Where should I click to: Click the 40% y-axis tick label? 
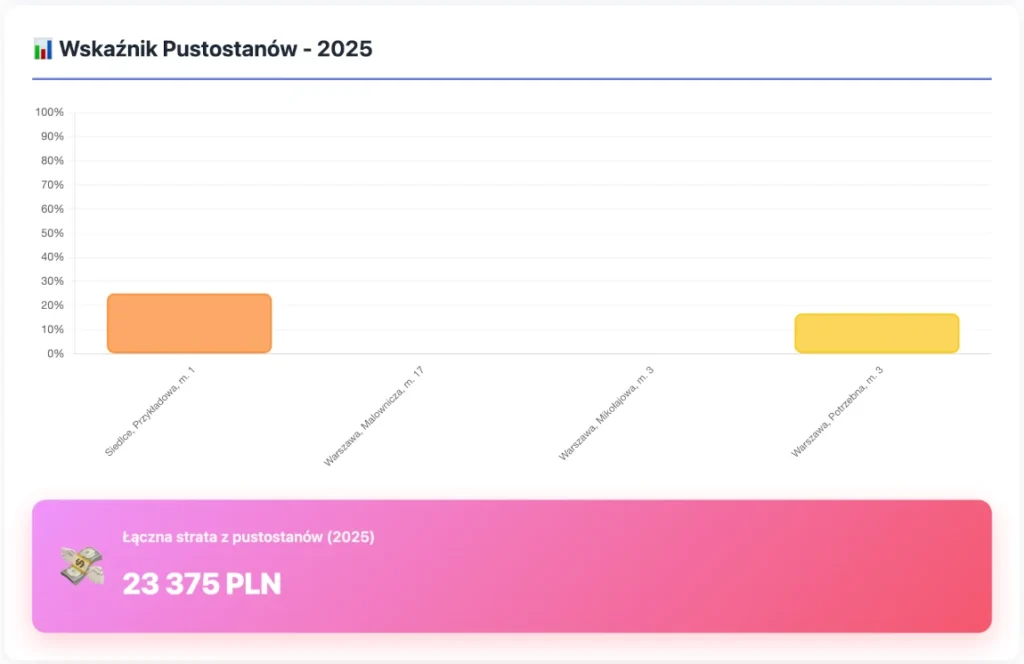click(52, 257)
